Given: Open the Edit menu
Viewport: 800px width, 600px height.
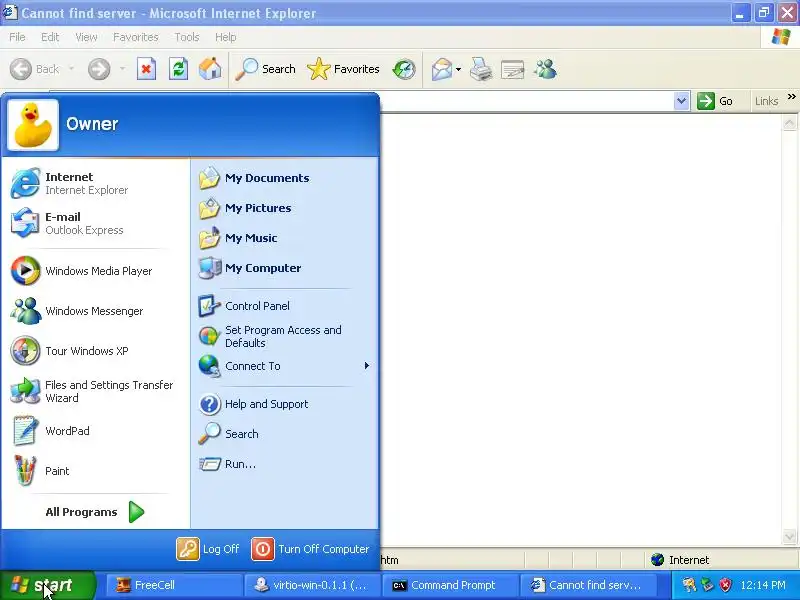Looking at the screenshot, I should click(50, 37).
